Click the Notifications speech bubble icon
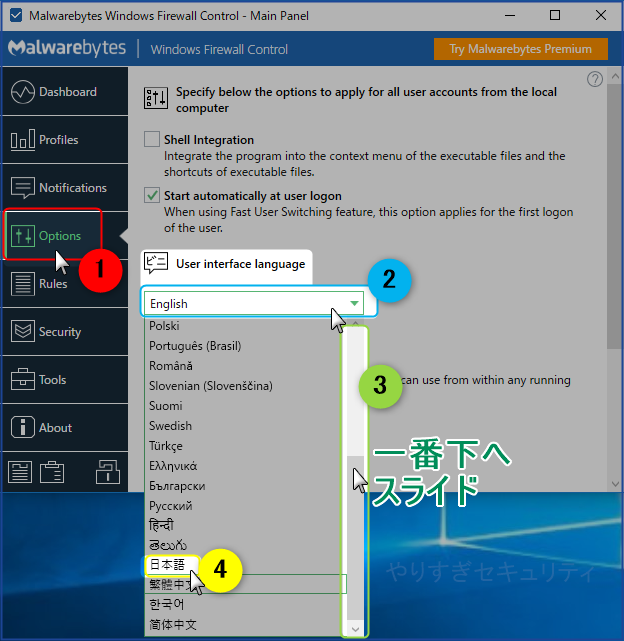This screenshot has height=641, width=624. (22, 188)
